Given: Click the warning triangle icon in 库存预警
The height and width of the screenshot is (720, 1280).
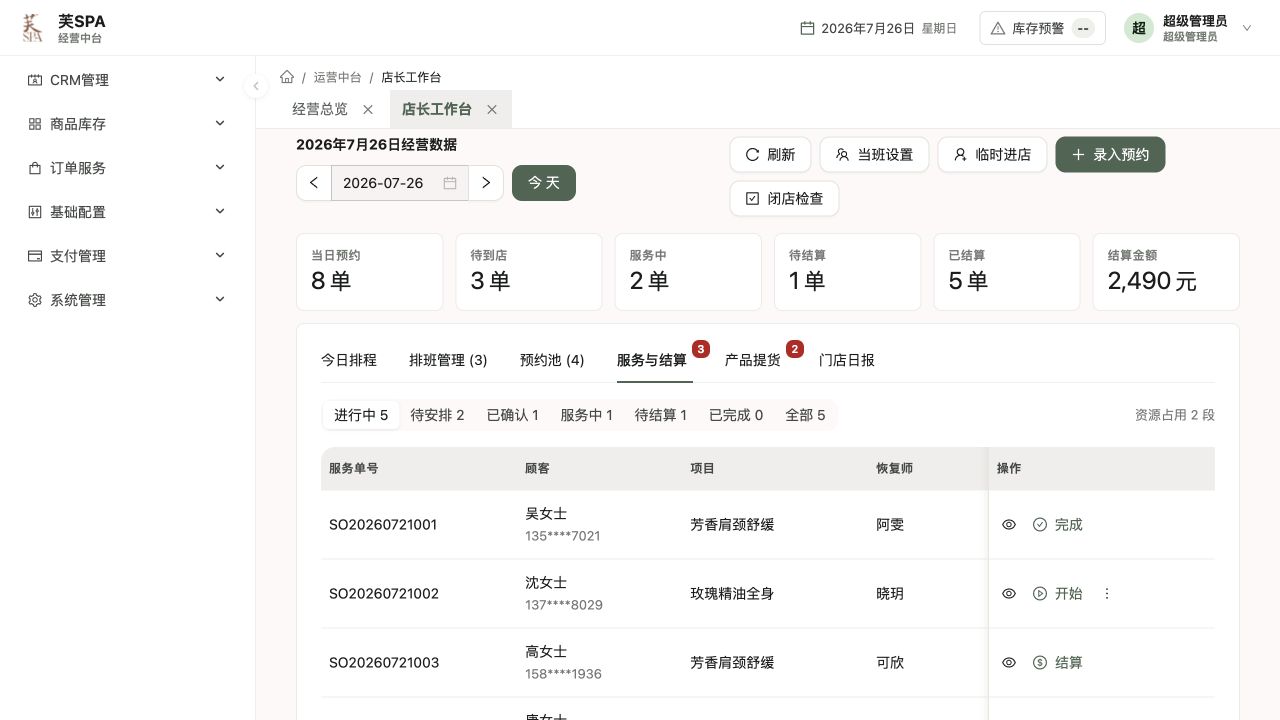Looking at the screenshot, I should pos(997,28).
